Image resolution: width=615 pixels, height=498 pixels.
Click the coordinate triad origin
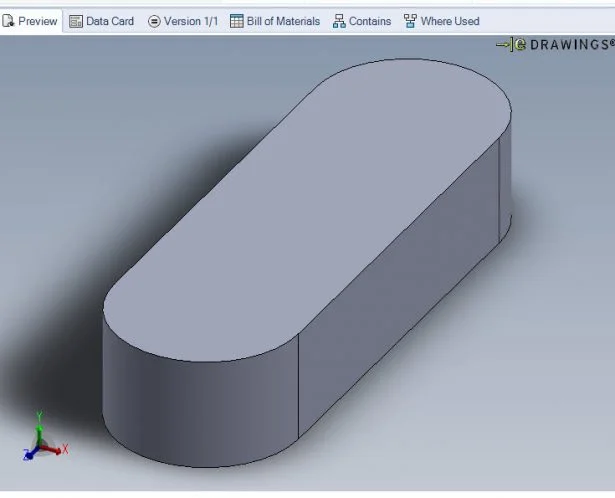(40, 446)
